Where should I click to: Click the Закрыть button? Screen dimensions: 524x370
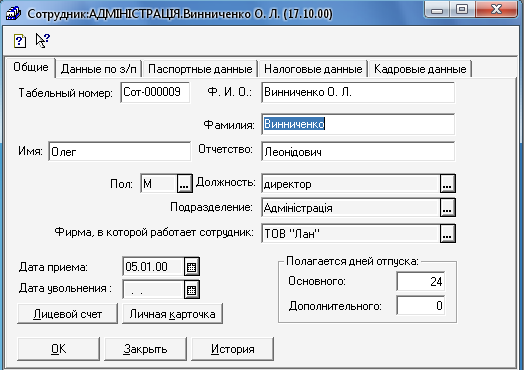pyautogui.click(x=145, y=349)
